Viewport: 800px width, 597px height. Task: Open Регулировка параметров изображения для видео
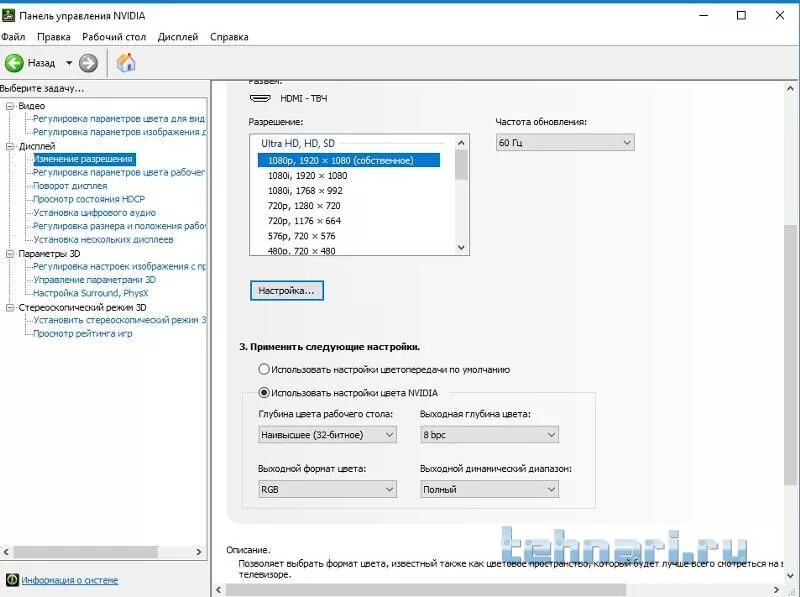(119, 132)
